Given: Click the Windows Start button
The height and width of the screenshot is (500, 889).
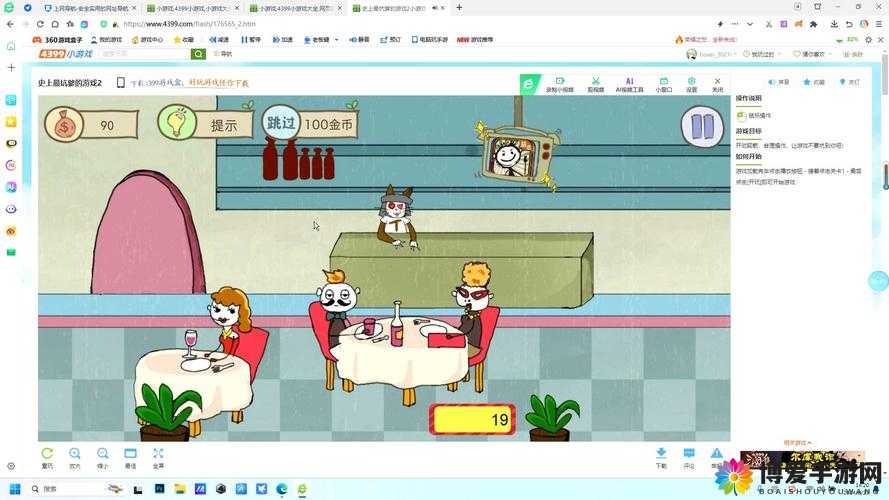Looking at the screenshot, I should coord(15,489).
